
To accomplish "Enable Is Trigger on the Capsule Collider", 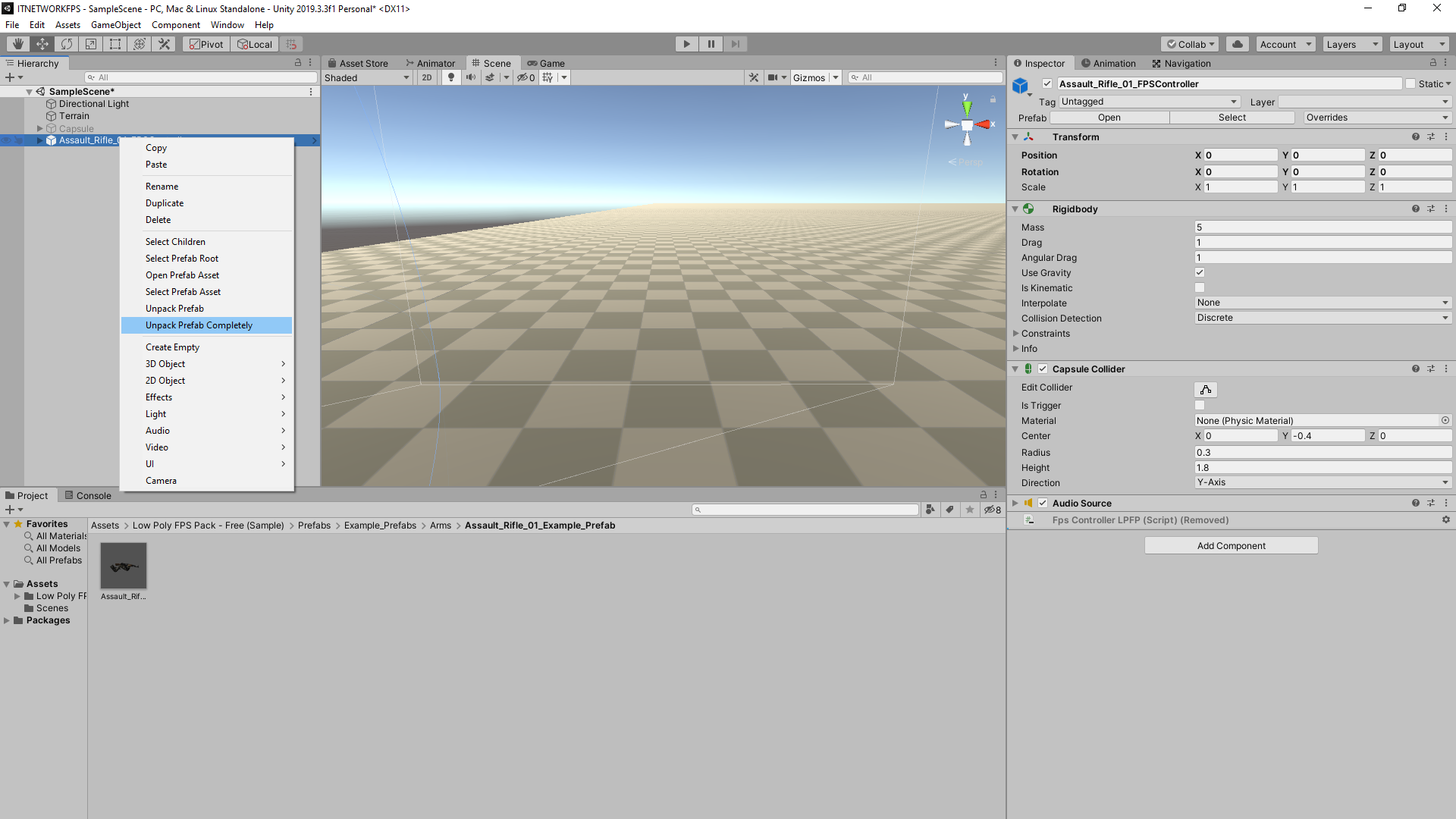I will [x=1199, y=405].
